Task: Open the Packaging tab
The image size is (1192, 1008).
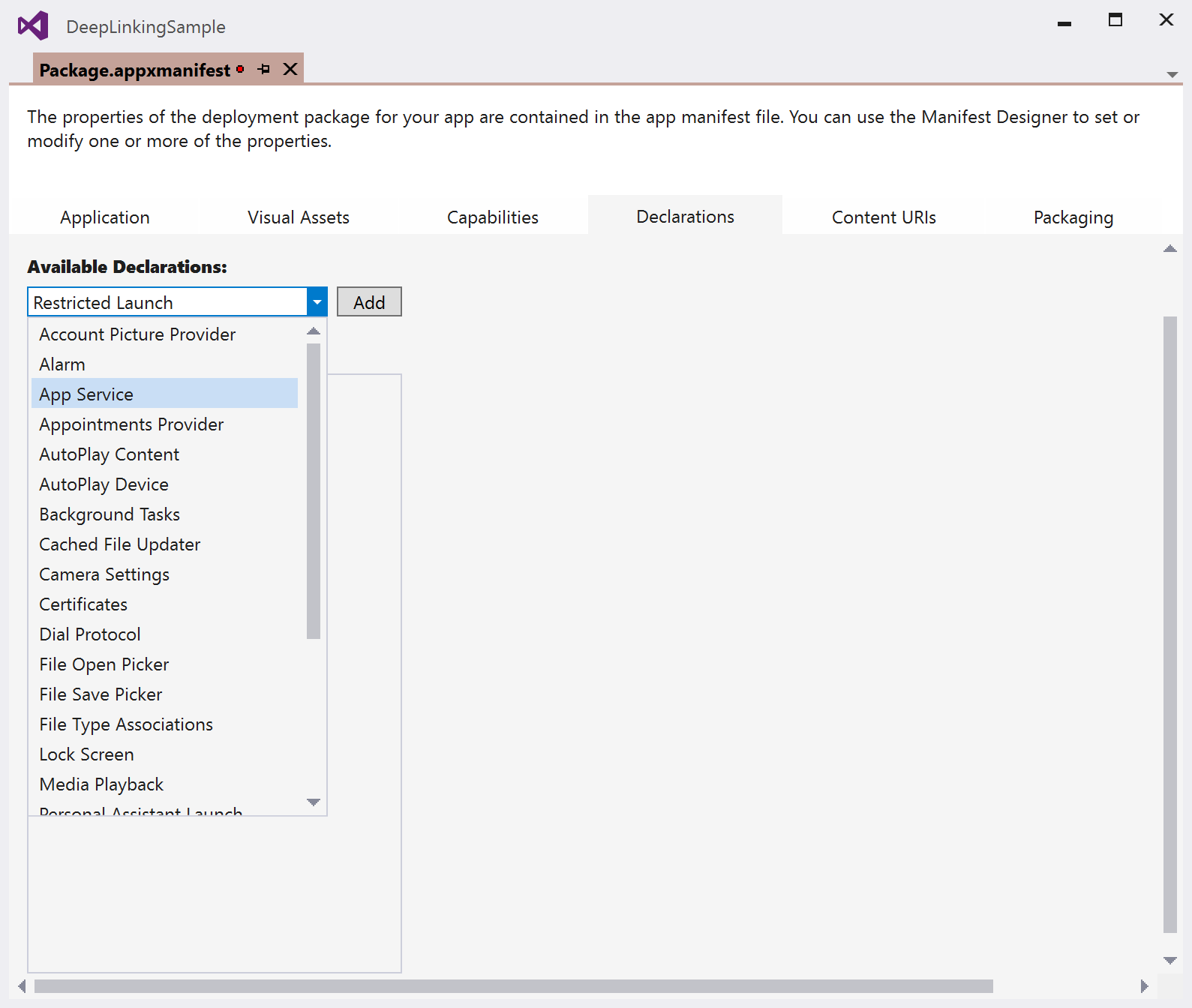Action: click(x=1073, y=217)
